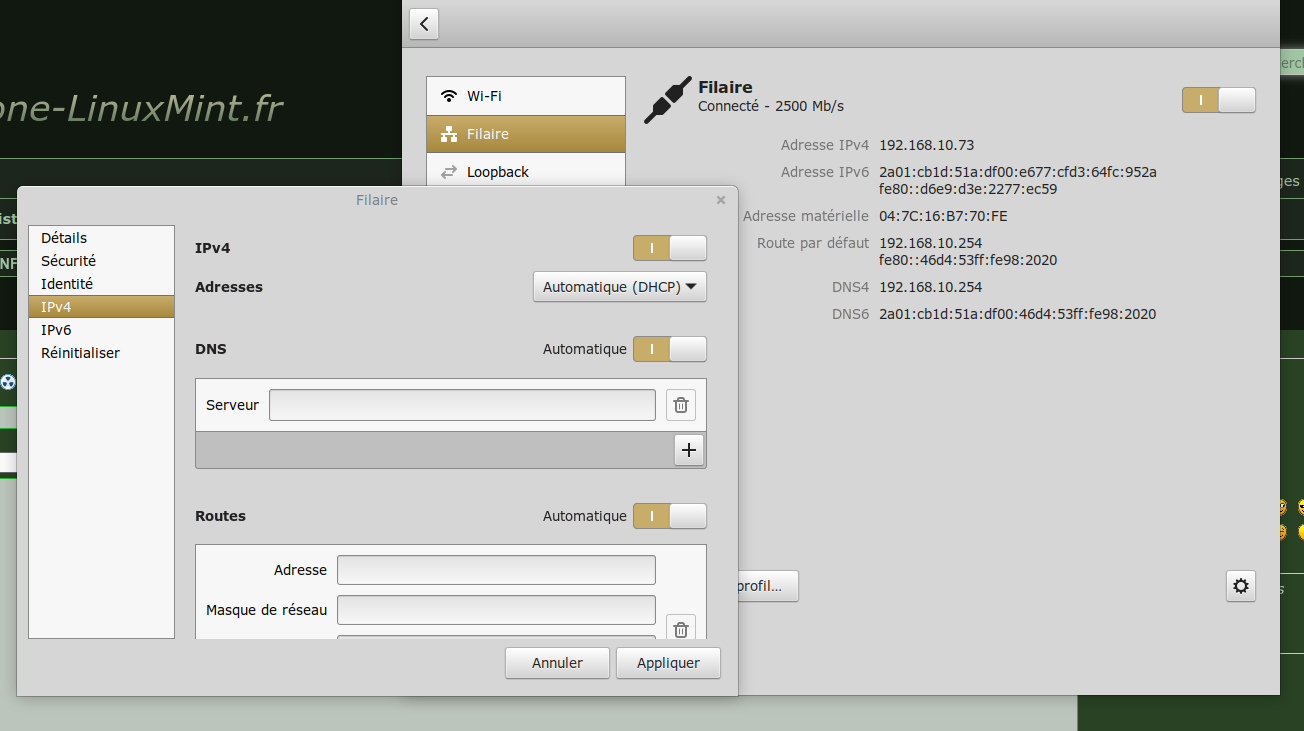Screen dimensions: 1304x731
Task: Close the Filaire dialog with X
Action: [x=721, y=200]
